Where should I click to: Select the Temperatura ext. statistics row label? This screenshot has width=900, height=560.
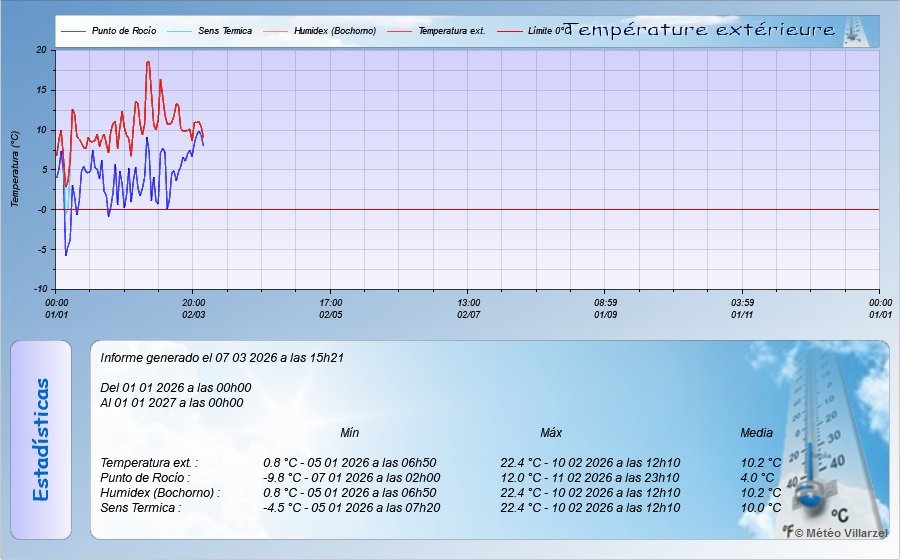pos(149,463)
